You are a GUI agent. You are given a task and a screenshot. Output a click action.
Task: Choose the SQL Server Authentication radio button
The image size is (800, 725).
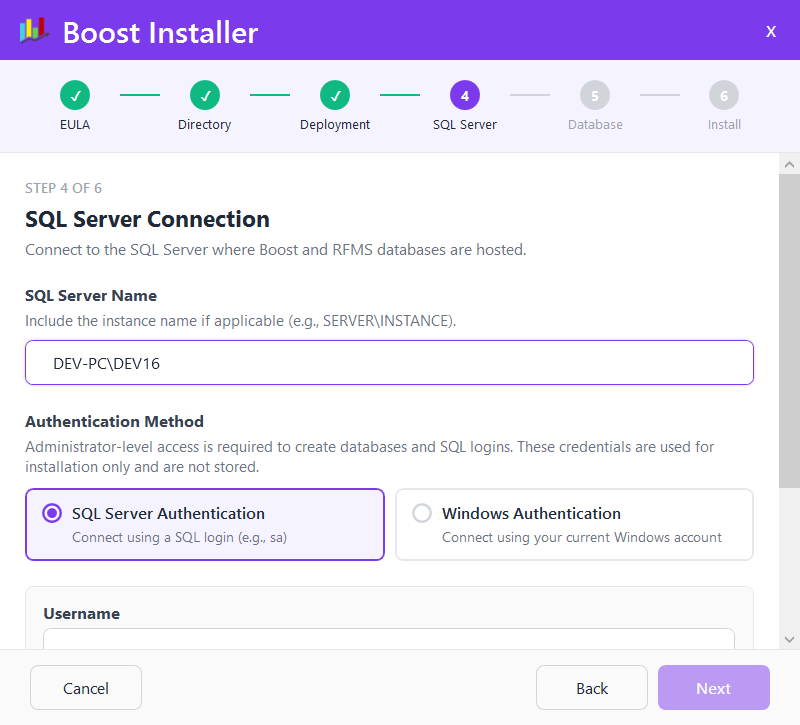[52, 513]
